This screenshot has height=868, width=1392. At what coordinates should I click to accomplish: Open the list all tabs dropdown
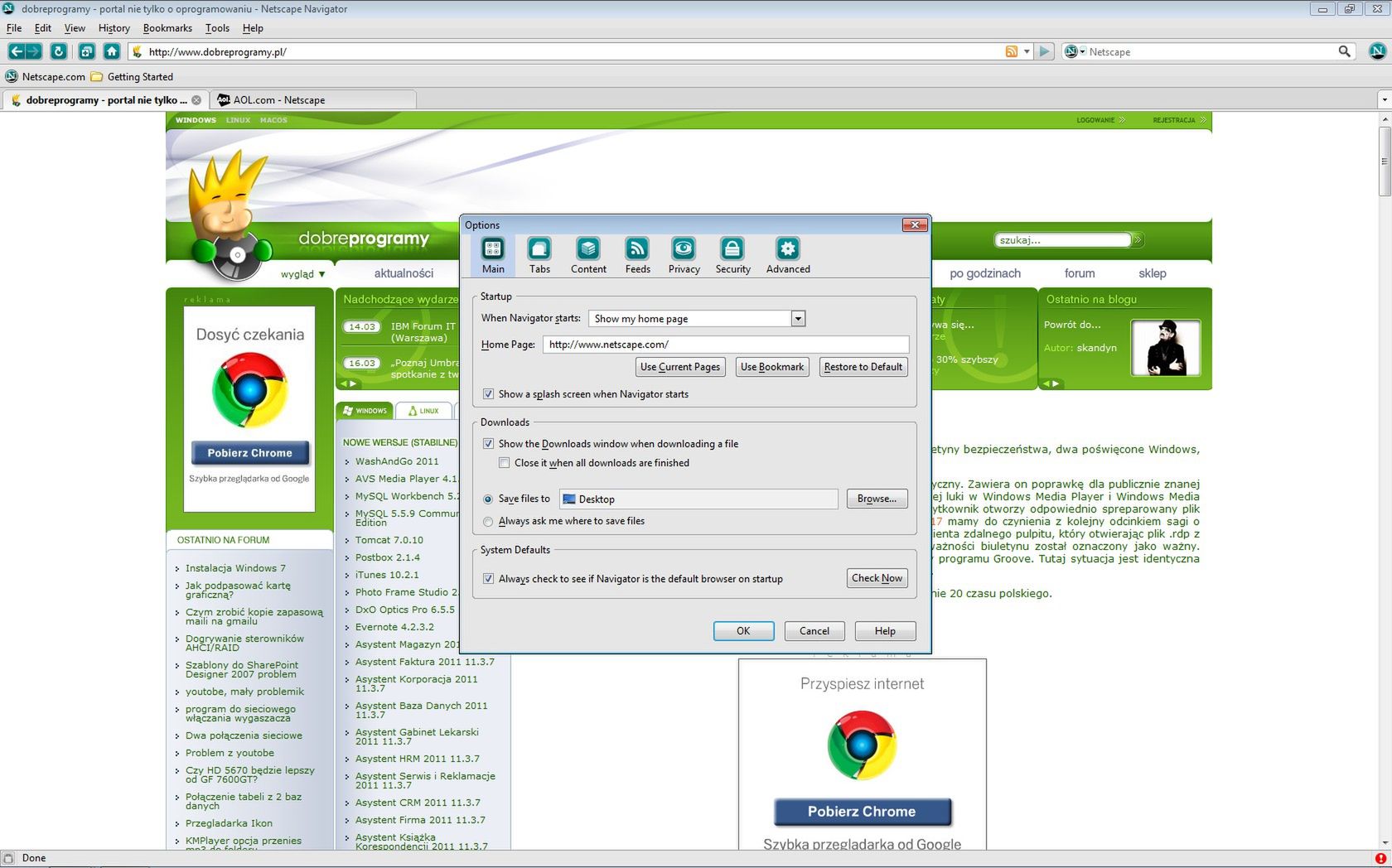(x=1384, y=100)
